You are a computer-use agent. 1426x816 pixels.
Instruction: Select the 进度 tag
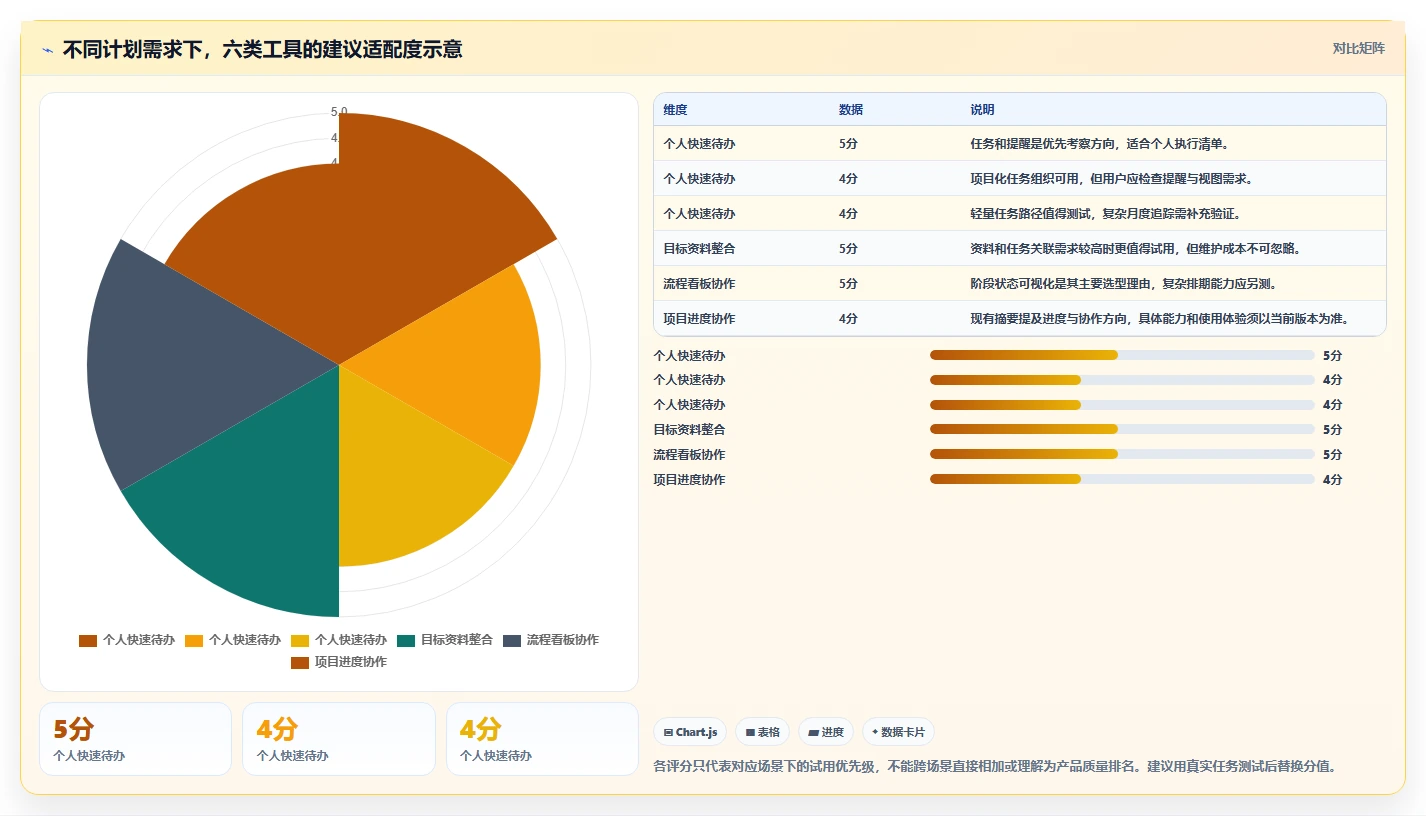coord(826,732)
